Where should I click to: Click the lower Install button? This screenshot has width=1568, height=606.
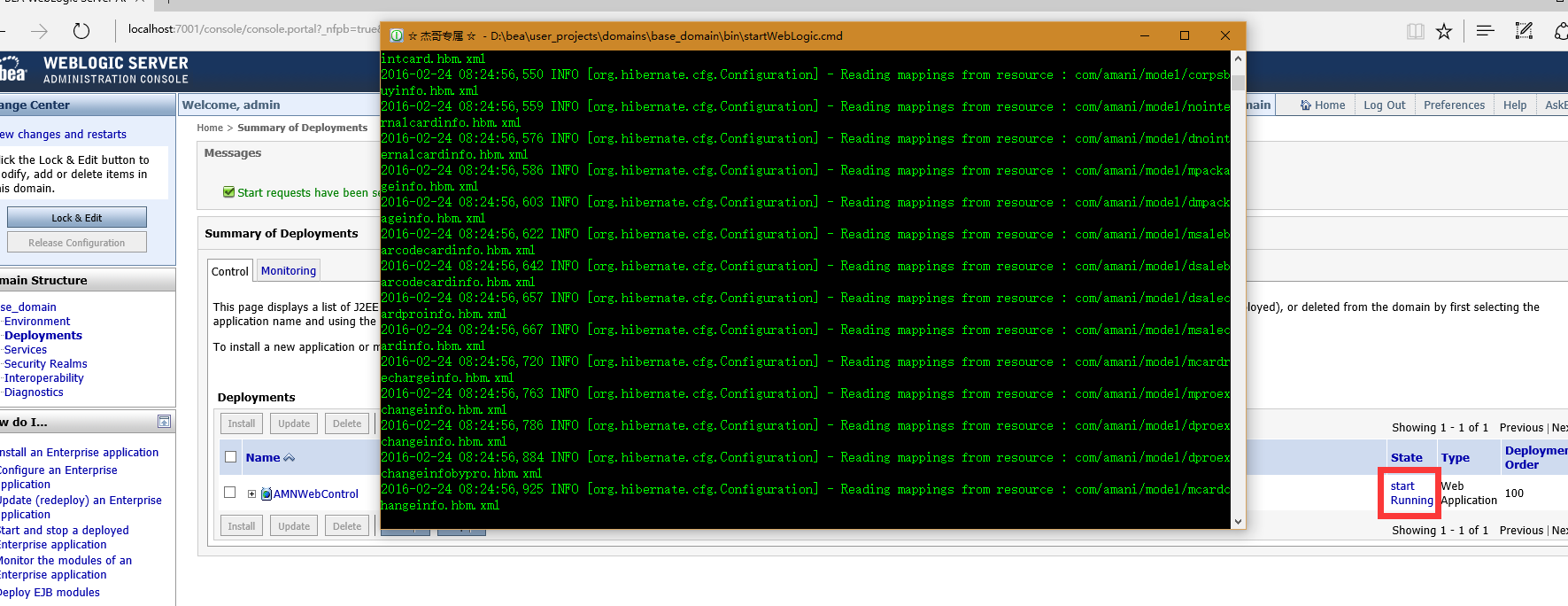(242, 525)
